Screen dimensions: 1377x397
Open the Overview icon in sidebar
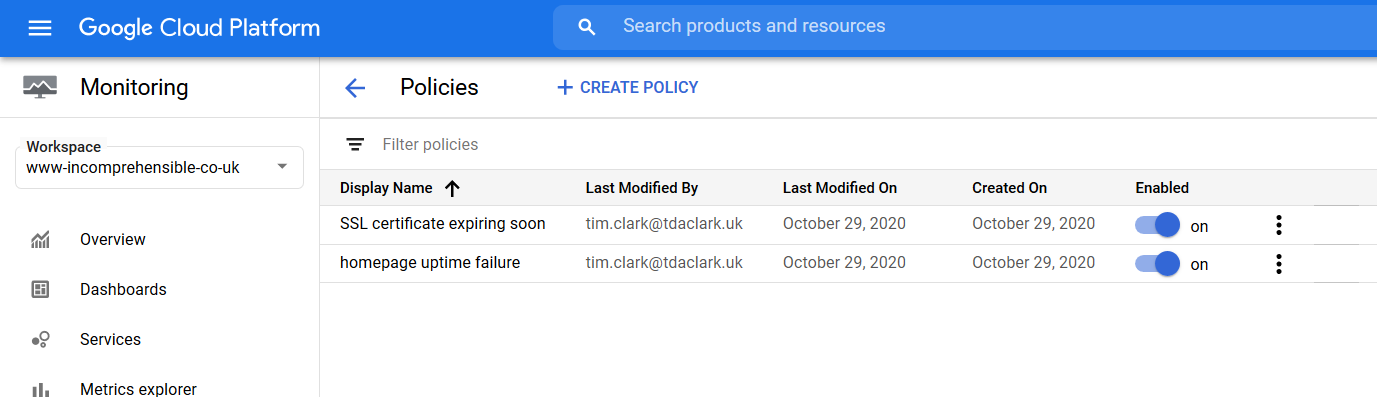pyautogui.click(x=40, y=240)
